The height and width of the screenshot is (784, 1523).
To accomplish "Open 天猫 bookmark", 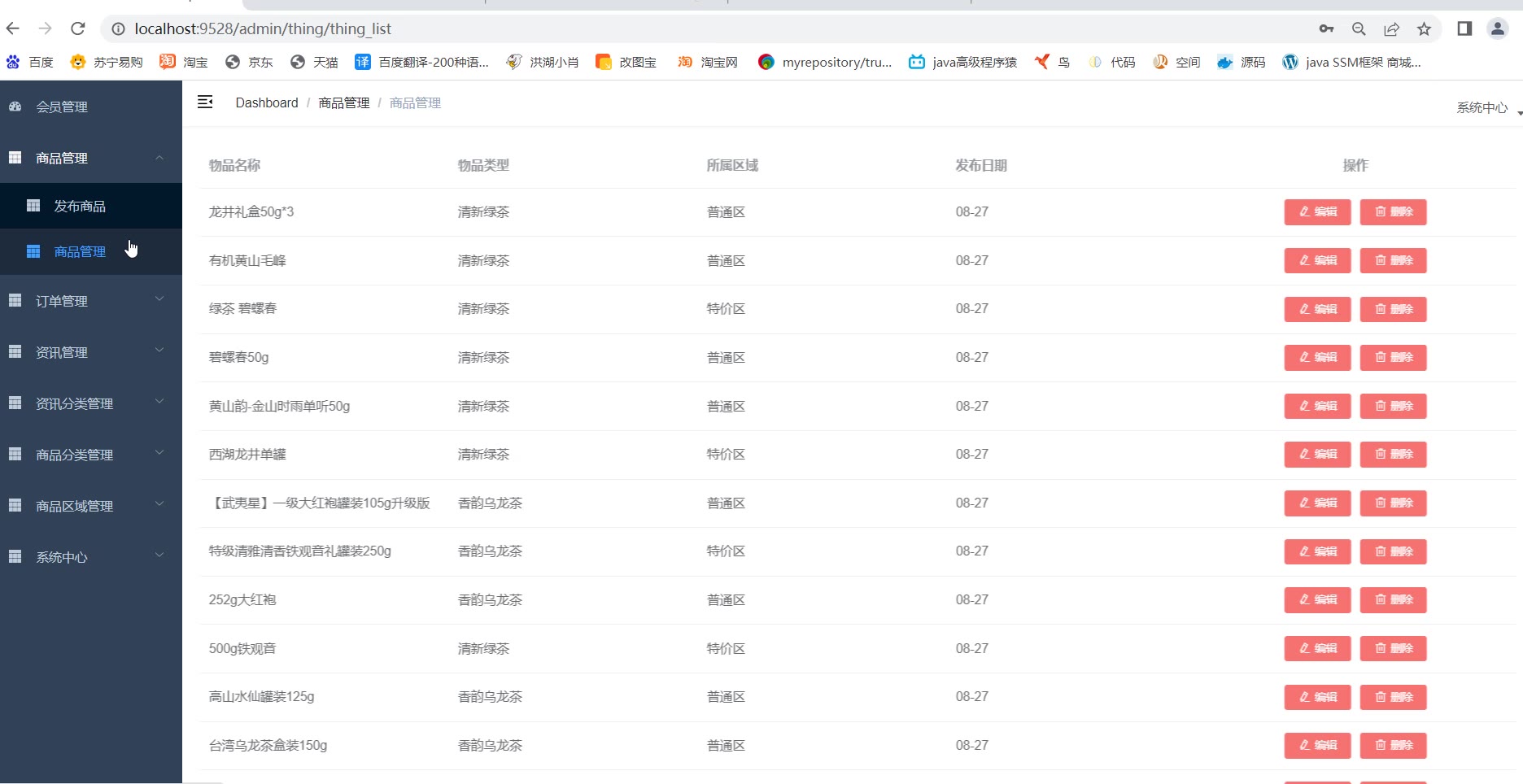I will point(314,62).
